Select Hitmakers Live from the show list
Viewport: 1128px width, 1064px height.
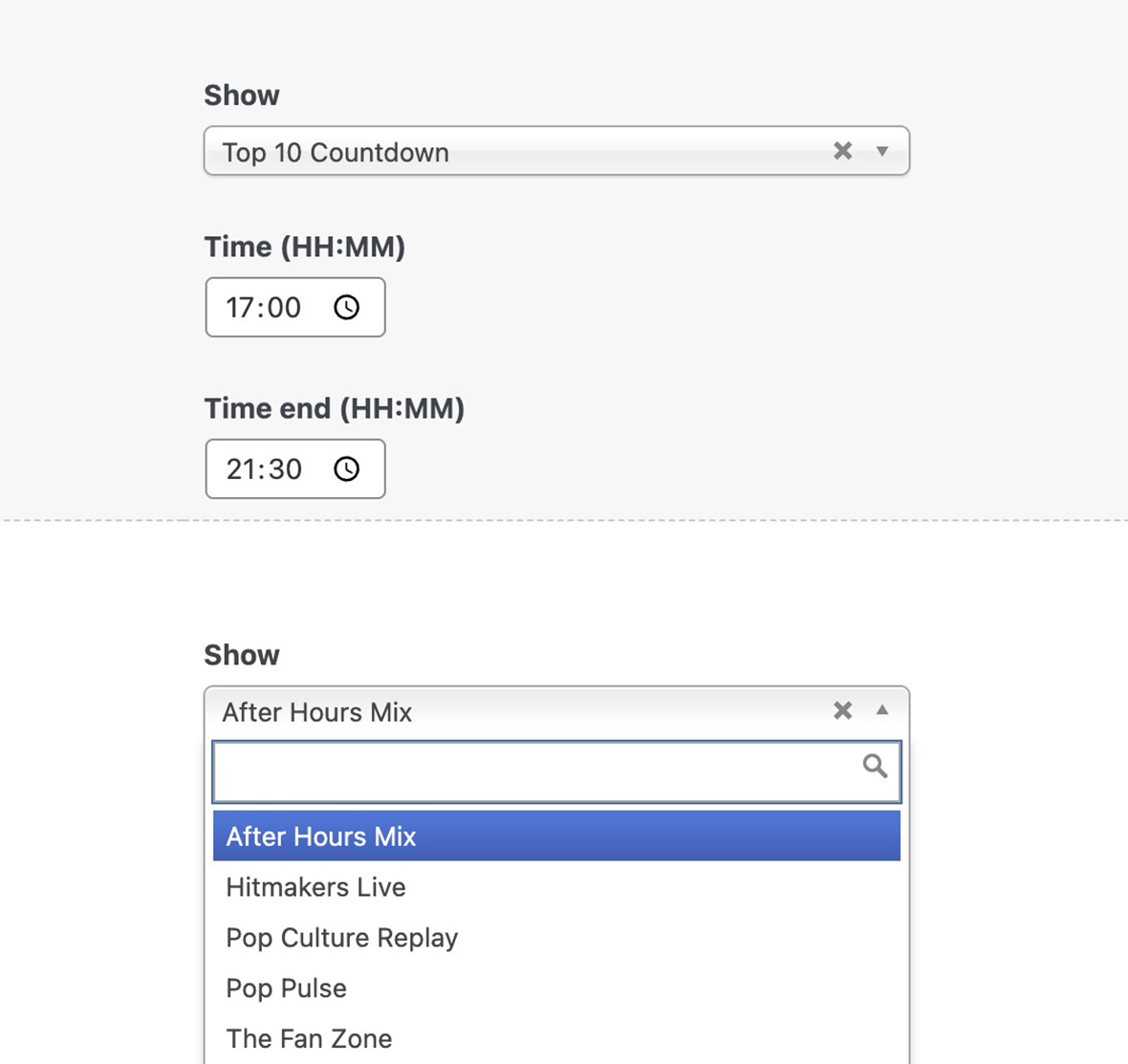pyautogui.click(x=315, y=886)
